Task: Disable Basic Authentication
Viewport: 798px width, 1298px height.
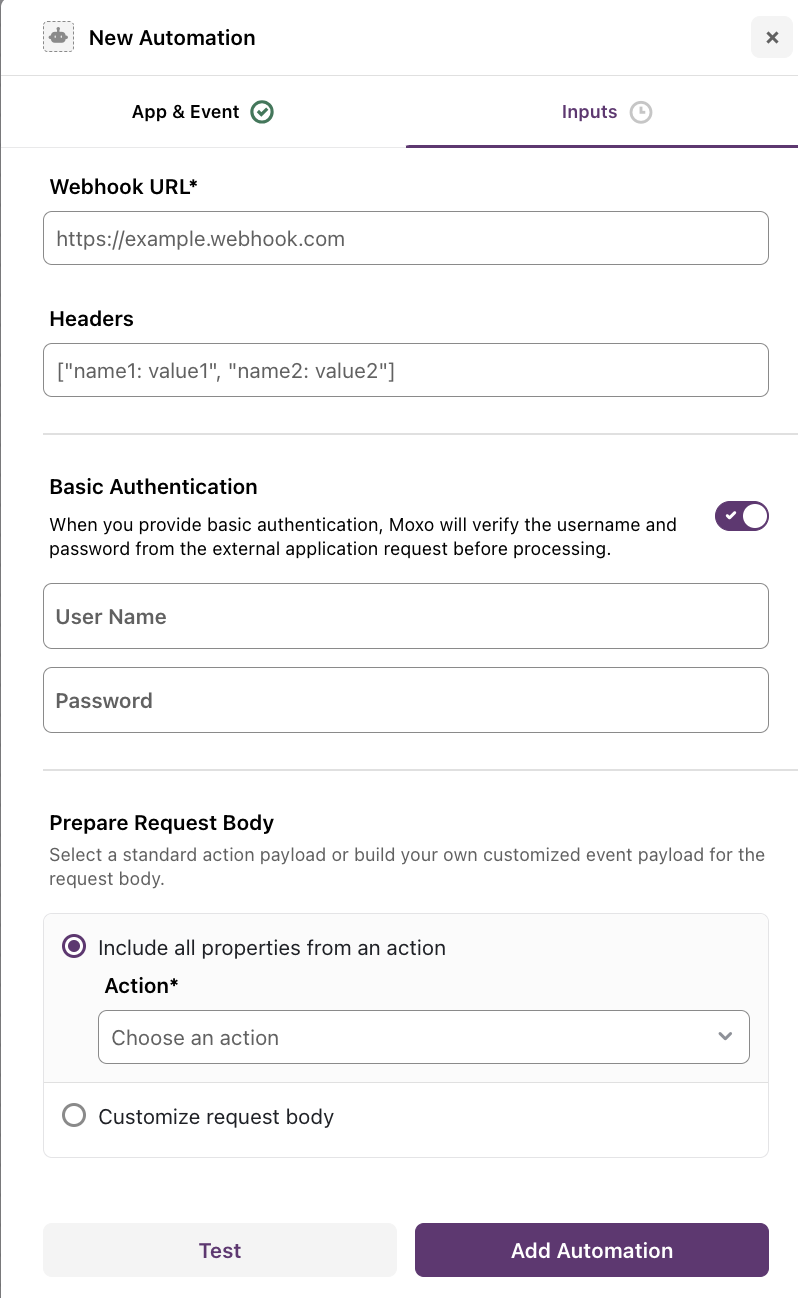Action: coord(741,516)
